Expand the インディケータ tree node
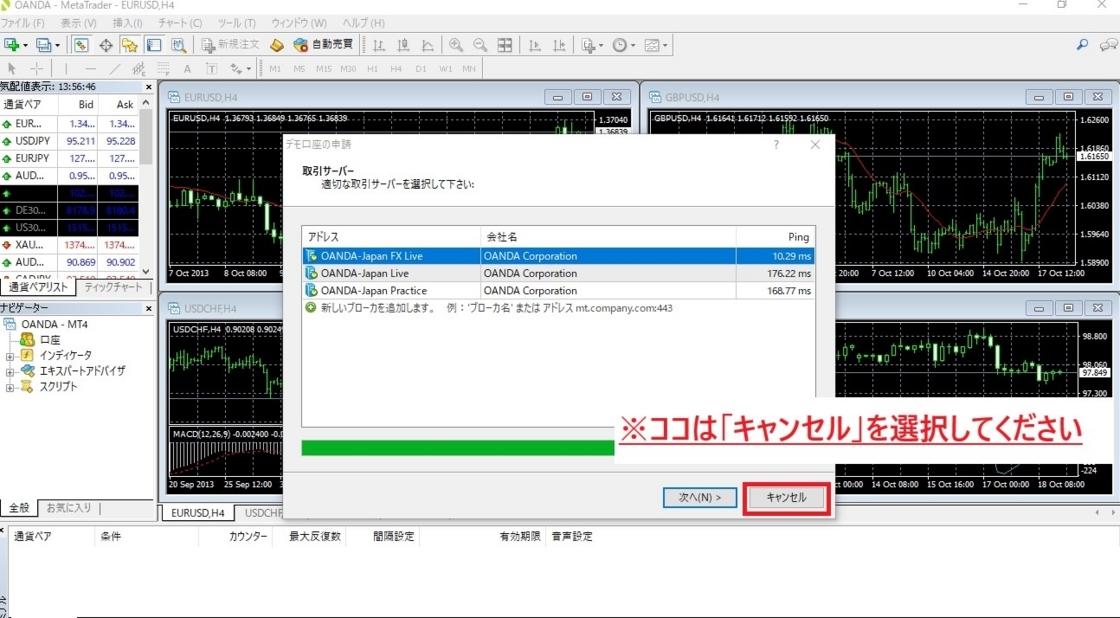Image resolution: width=1120 pixels, height=618 pixels. 9,356
